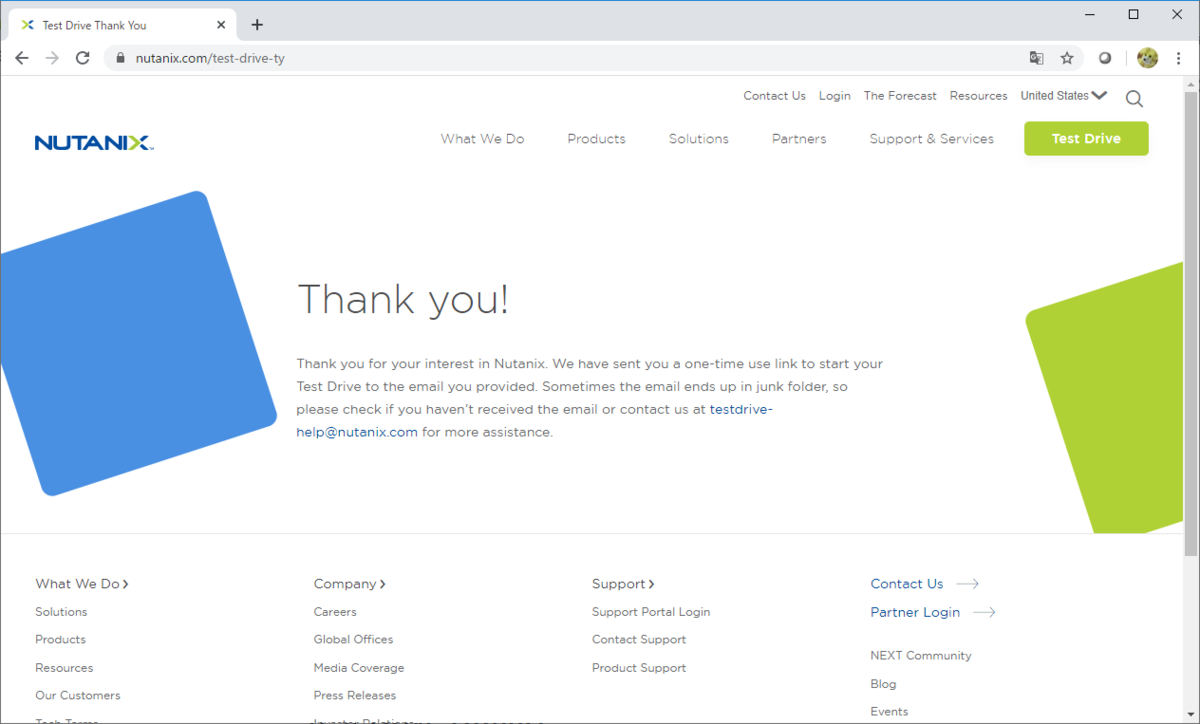
Task: Click arrow next to Partner Login
Action: (984, 612)
